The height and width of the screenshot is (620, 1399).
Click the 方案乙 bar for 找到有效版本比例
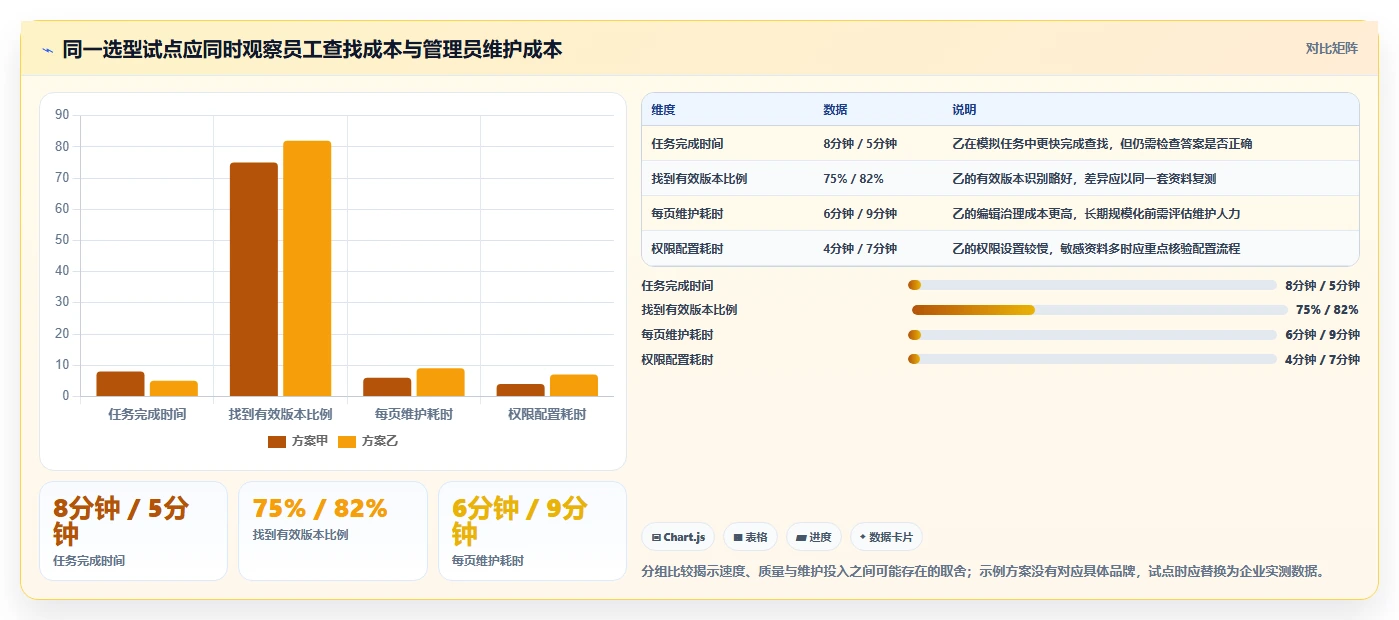(x=307, y=268)
